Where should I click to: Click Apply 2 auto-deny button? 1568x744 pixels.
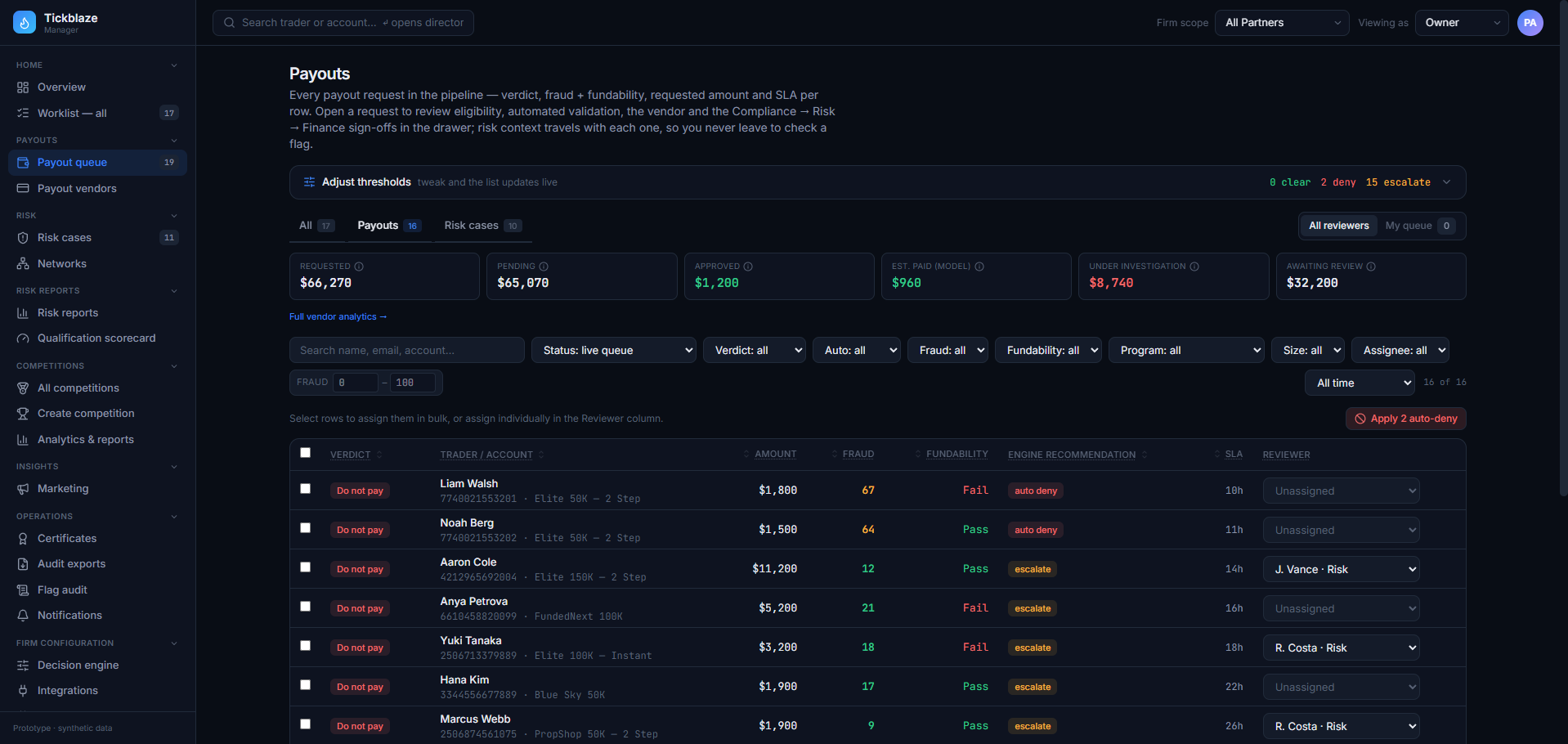(1405, 419)
